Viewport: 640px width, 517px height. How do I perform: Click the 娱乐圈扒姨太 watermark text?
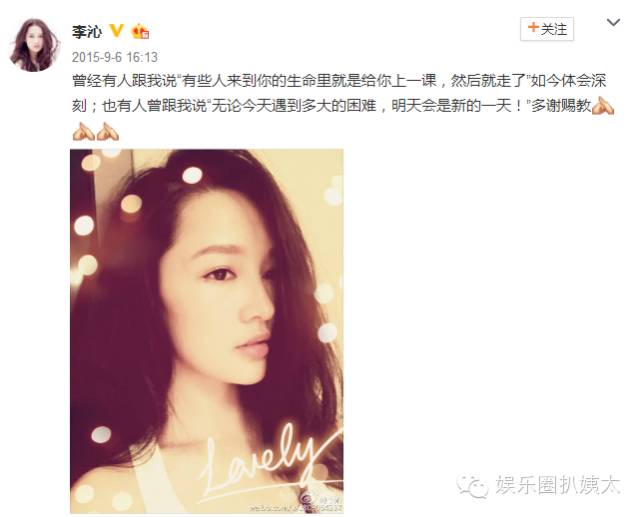(x=558, y=485)
